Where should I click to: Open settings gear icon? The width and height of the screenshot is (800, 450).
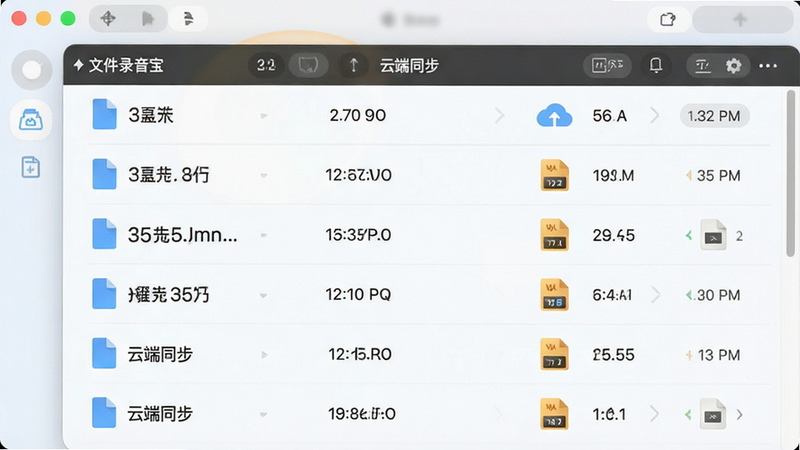pos(733,66)
